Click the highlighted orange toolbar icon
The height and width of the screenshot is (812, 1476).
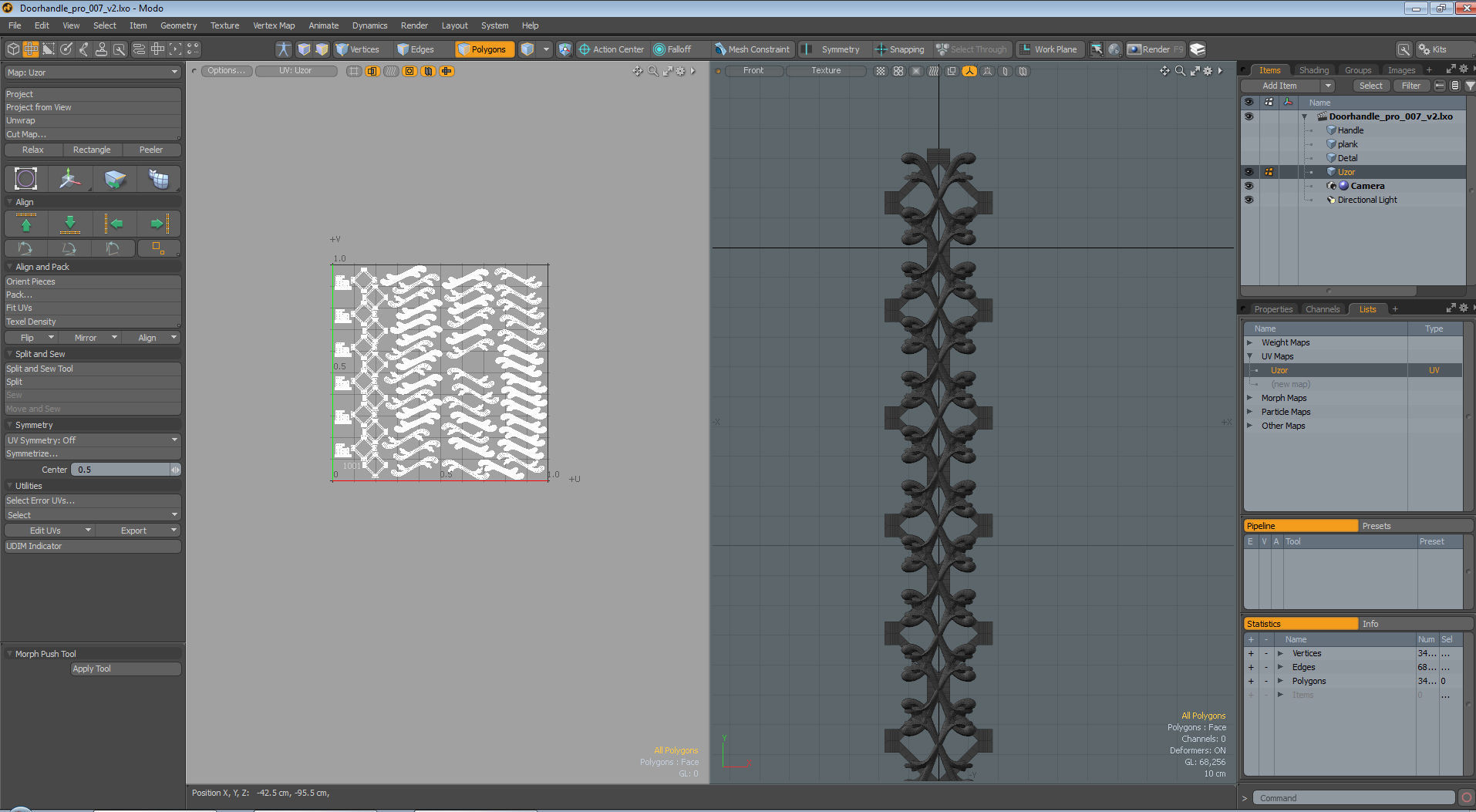pyautogui.click(x=31, y=49)
